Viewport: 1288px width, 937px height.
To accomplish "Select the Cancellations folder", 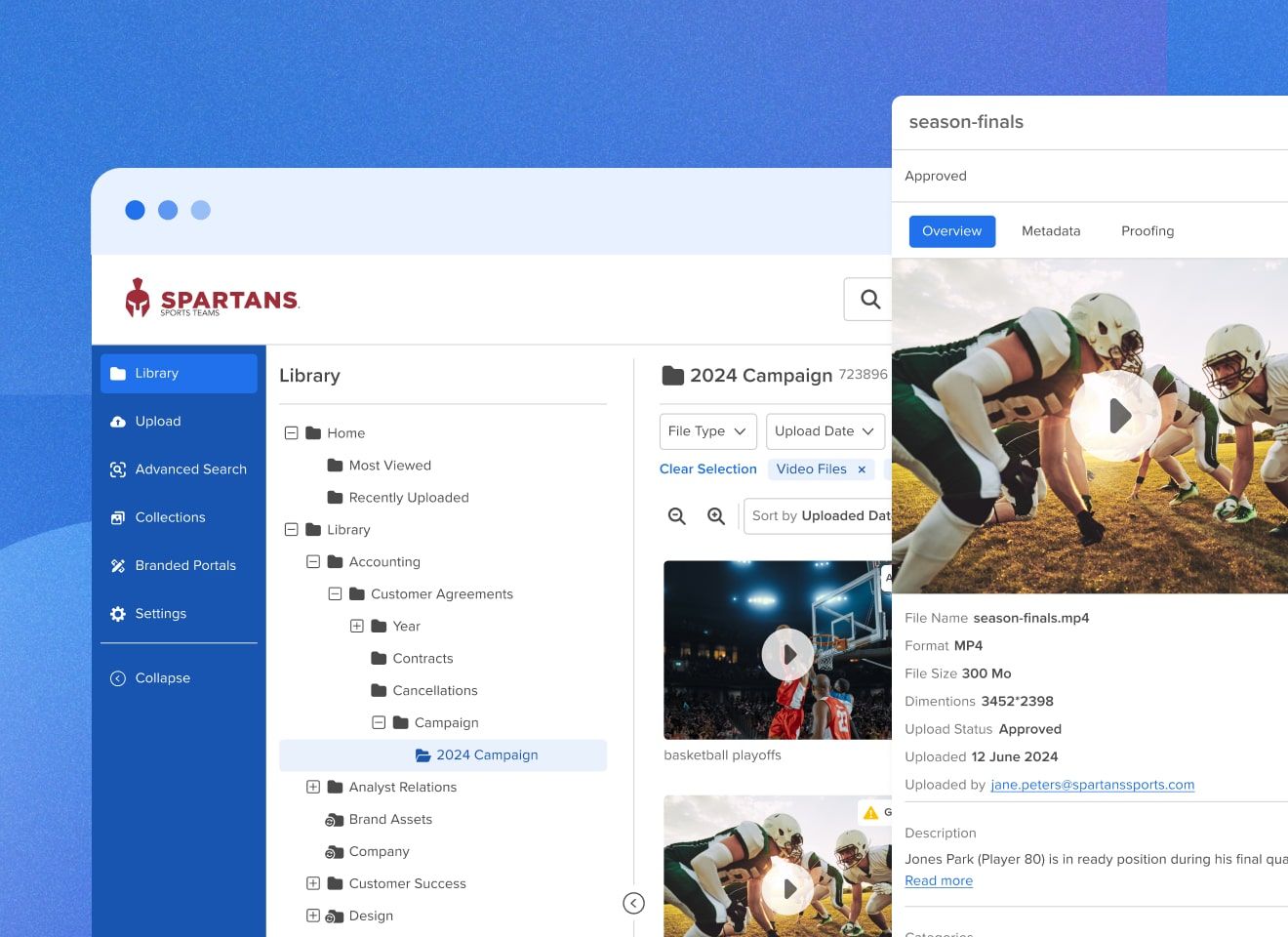I will pos(424,691).
